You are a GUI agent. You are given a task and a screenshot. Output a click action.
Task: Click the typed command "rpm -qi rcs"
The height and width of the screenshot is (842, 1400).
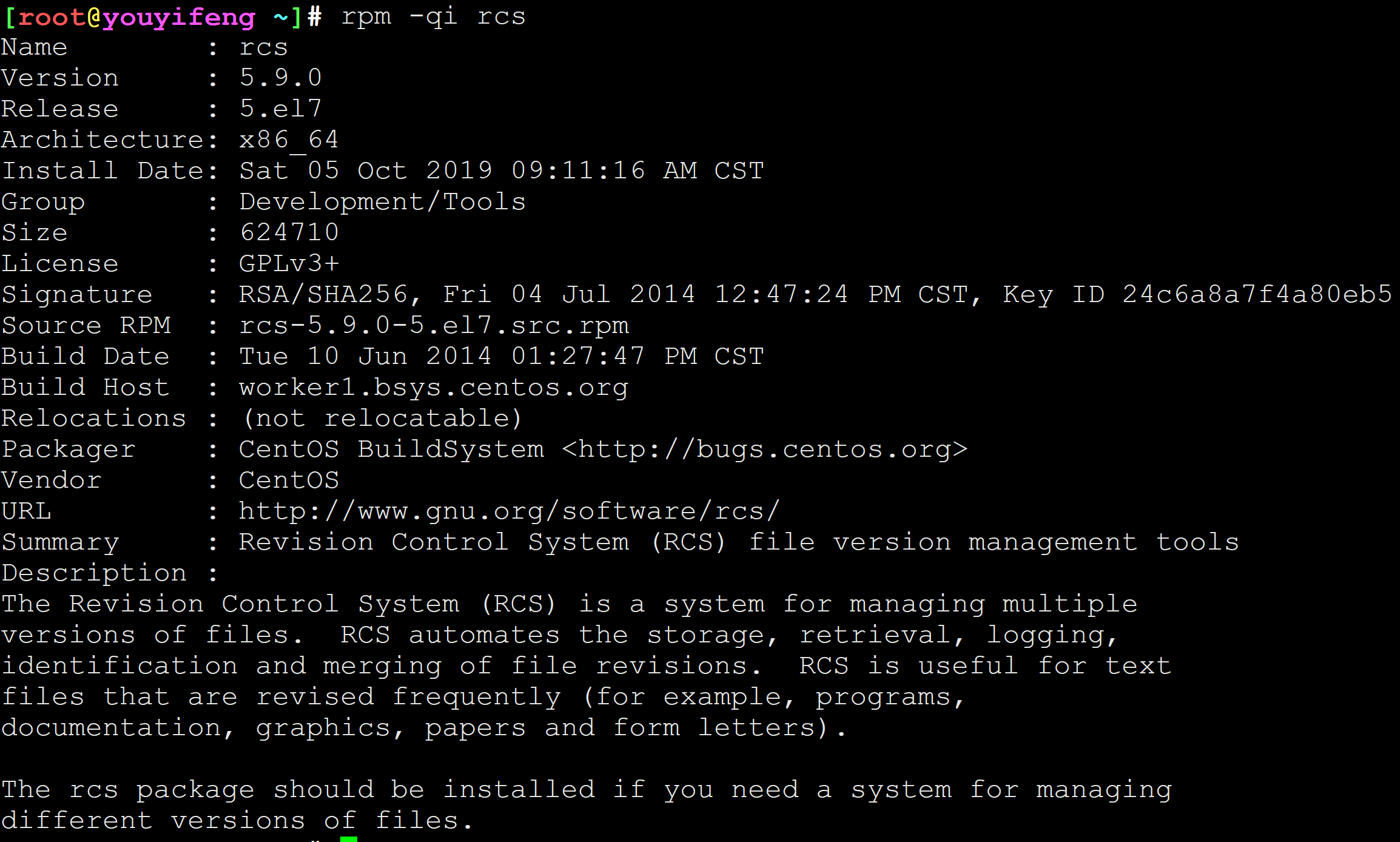[432, 16]
